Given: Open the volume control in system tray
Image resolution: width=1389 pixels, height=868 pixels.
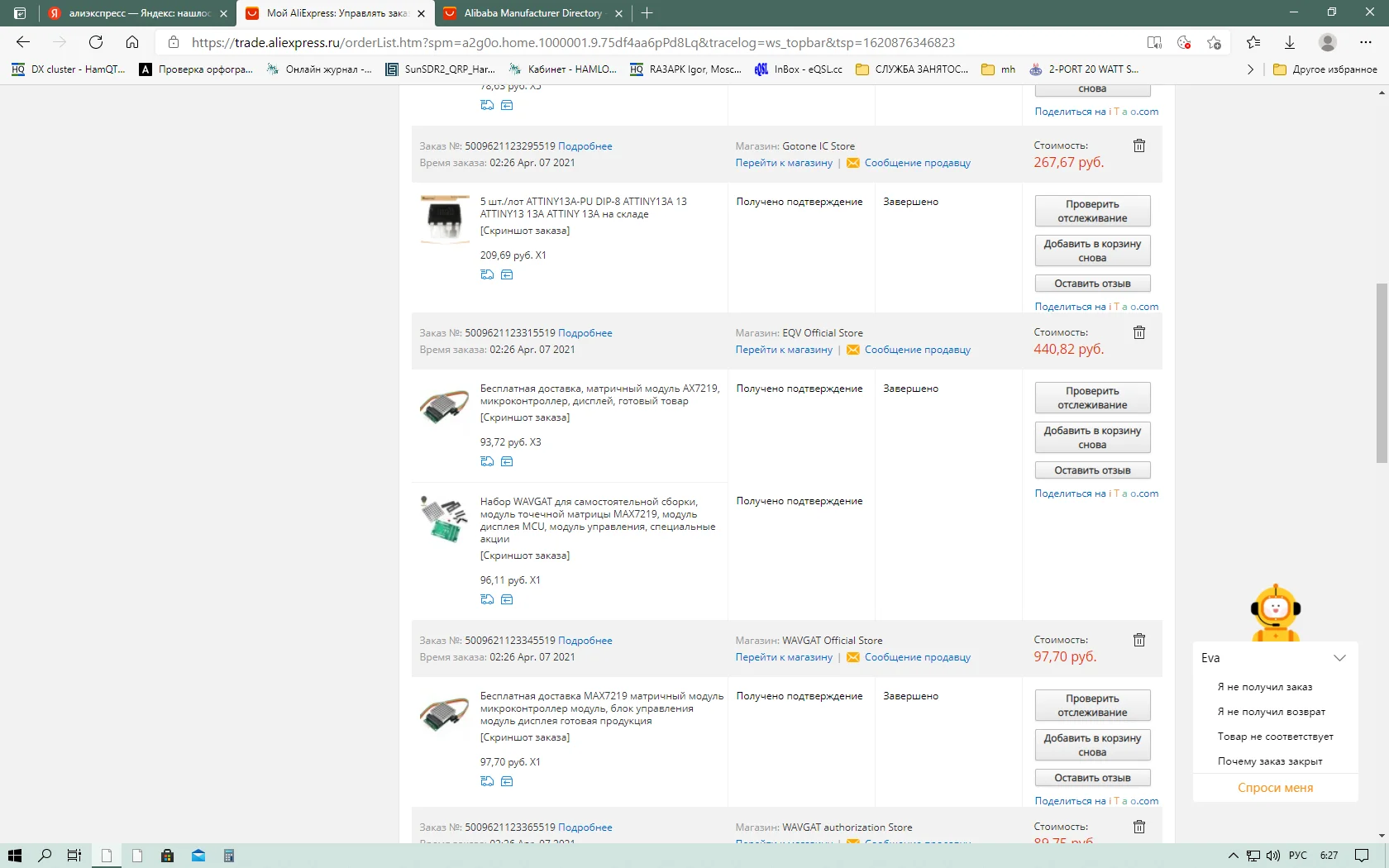Looking at the screenshot, I should coord(1273,856).
